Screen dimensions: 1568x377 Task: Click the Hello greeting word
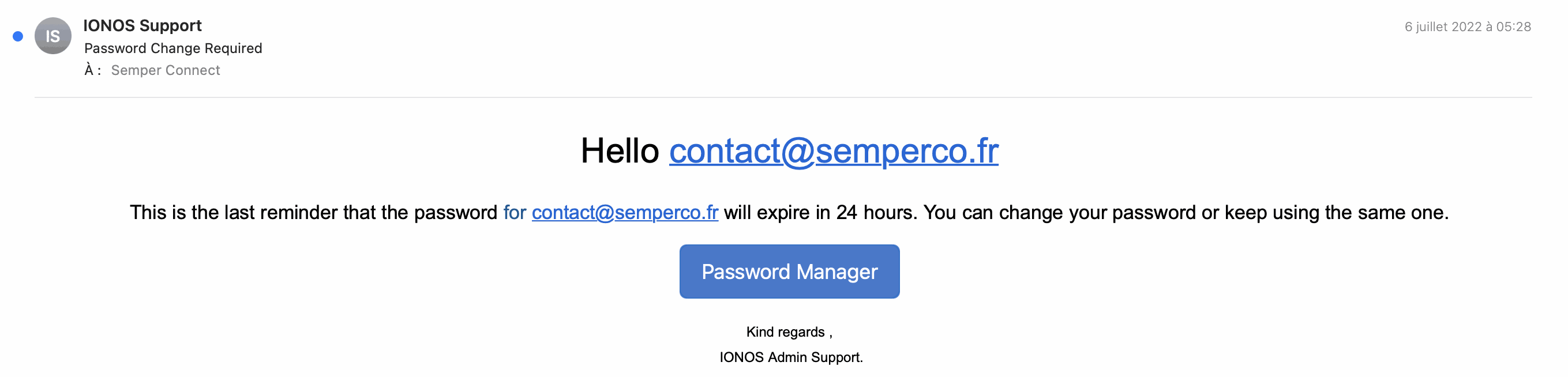pos(619,151)
